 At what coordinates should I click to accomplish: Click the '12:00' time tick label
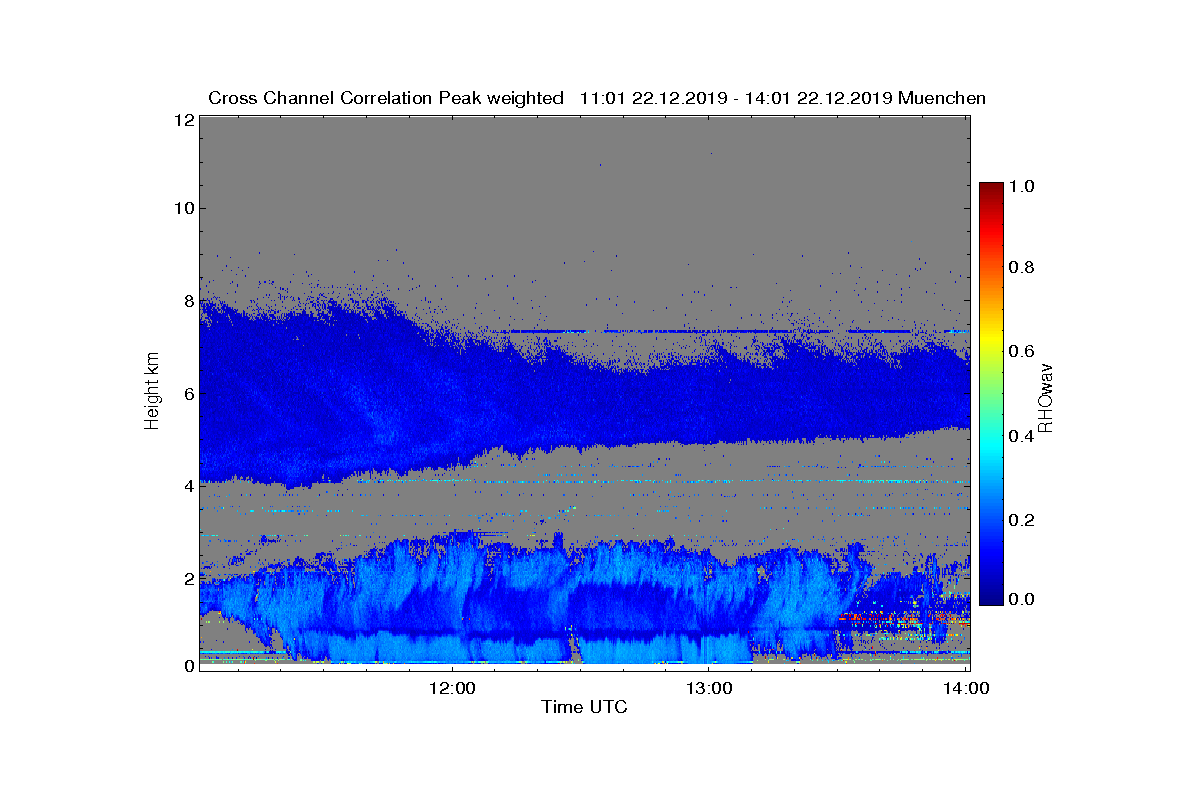[452, 688]
